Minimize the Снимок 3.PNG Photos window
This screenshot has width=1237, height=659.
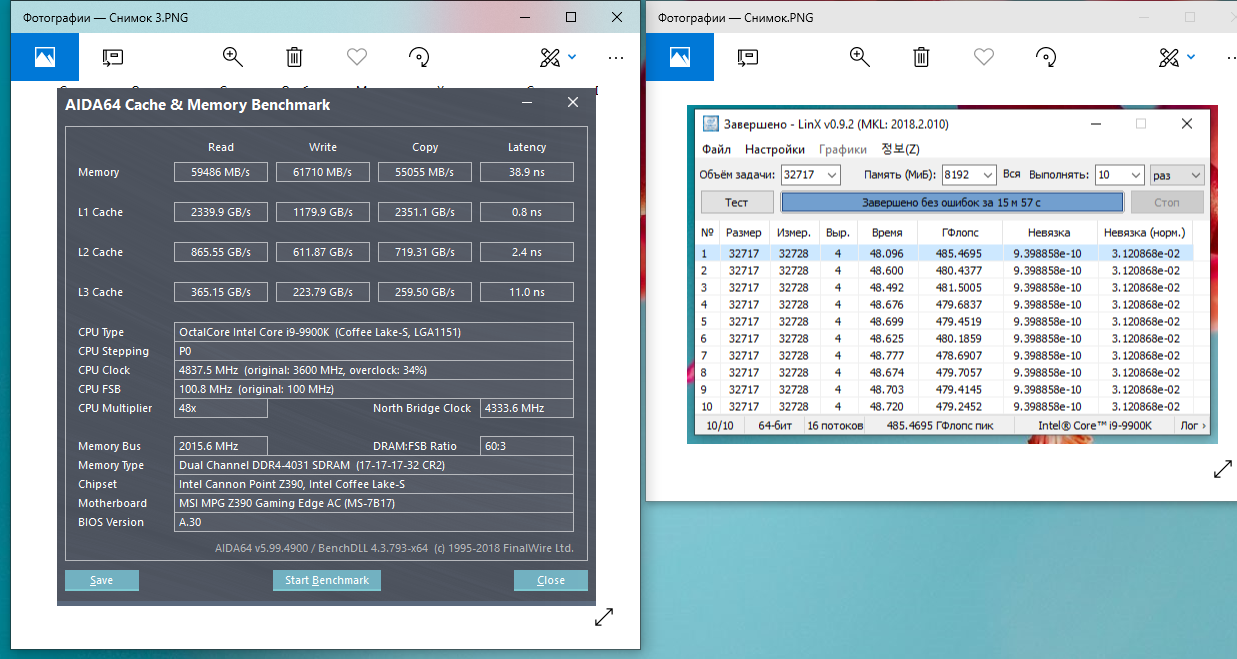coord(525,17)
